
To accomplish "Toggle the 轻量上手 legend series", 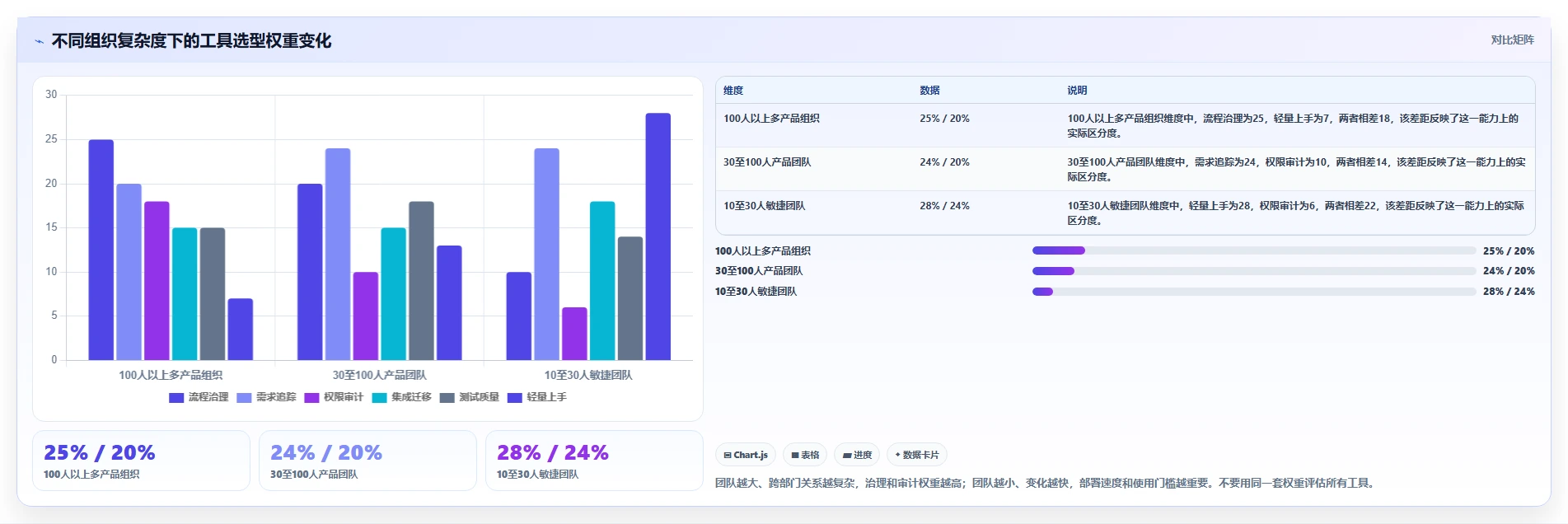I will [x=537, y=397].
